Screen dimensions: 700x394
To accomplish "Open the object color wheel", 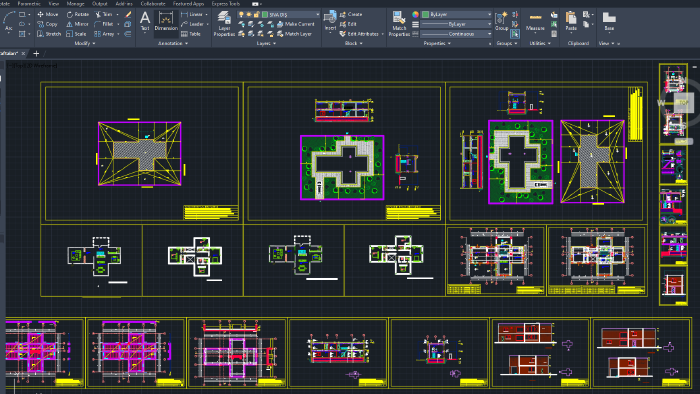I will click(x=415, y=14).
